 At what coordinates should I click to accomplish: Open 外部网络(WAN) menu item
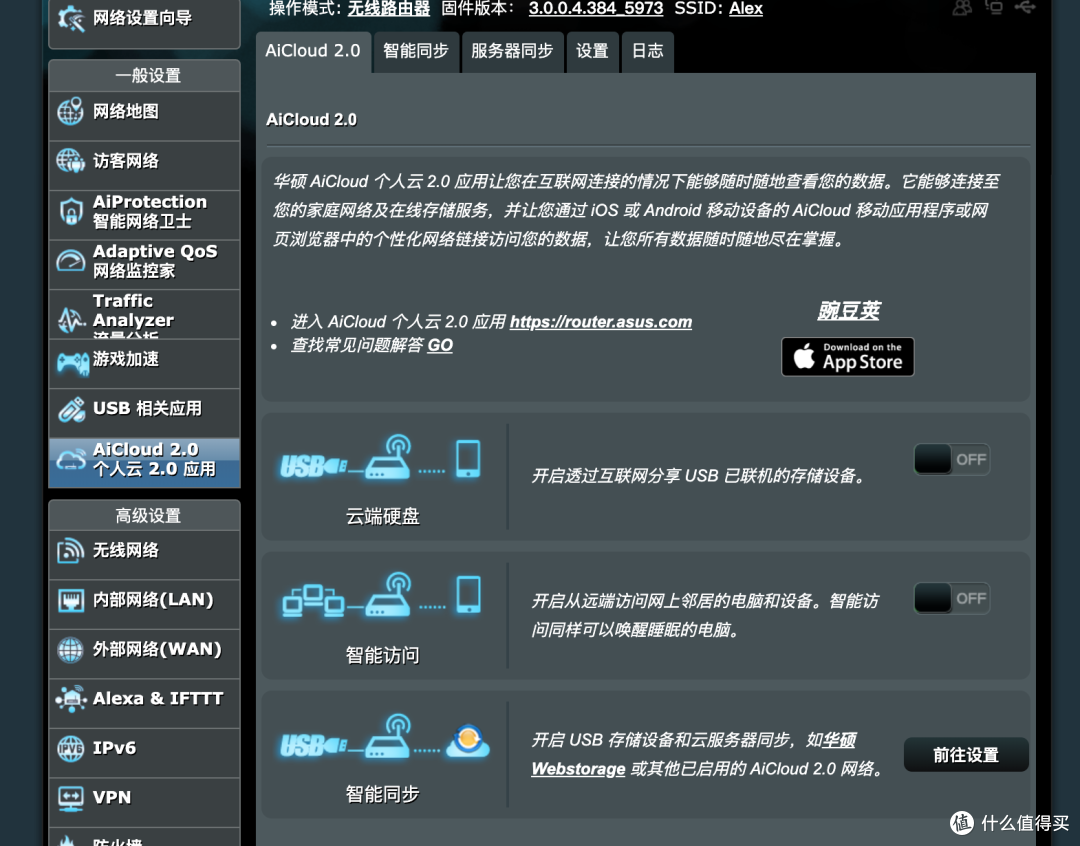point(144,654)
